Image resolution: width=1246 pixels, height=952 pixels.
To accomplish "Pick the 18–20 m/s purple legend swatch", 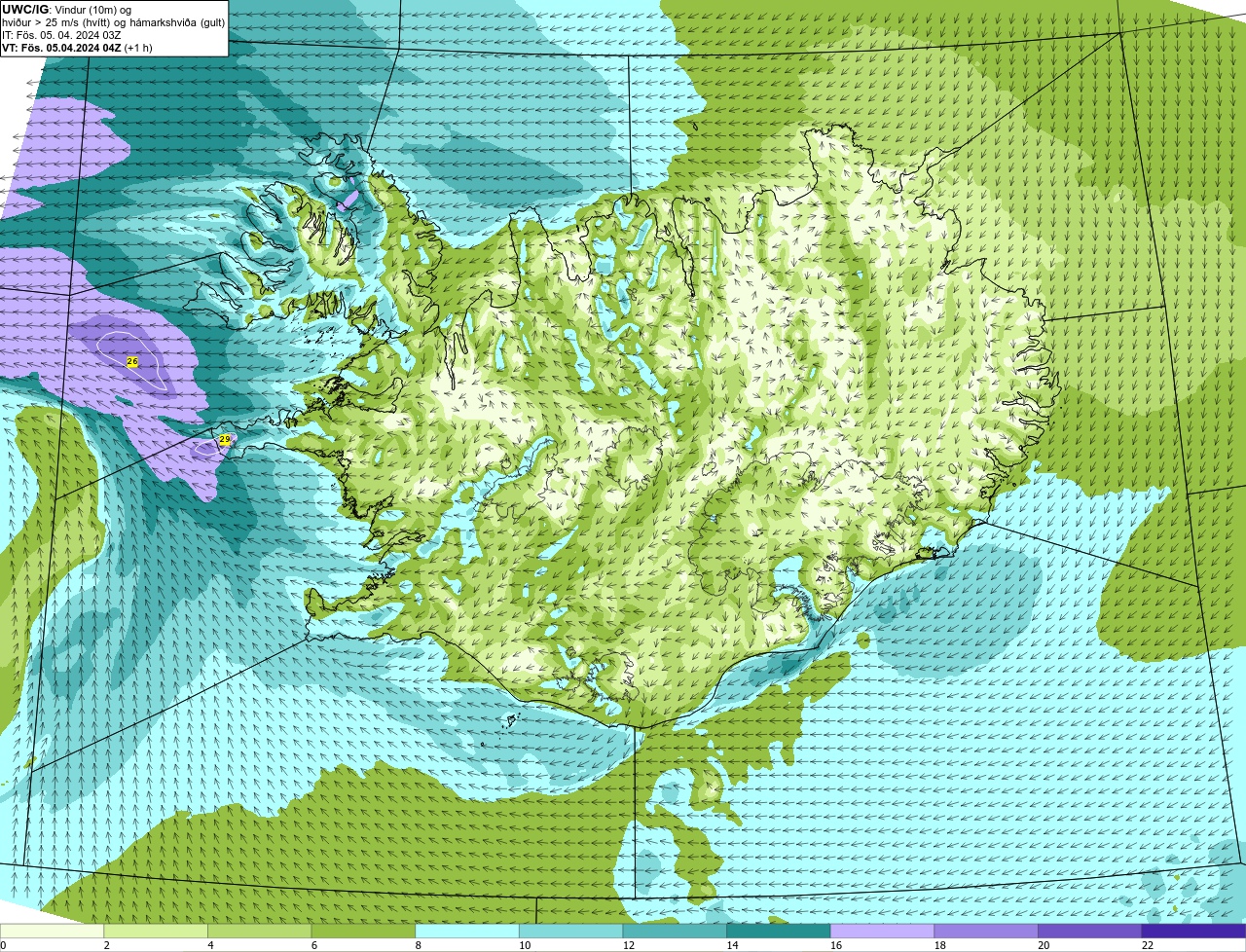I will [986, 931].
